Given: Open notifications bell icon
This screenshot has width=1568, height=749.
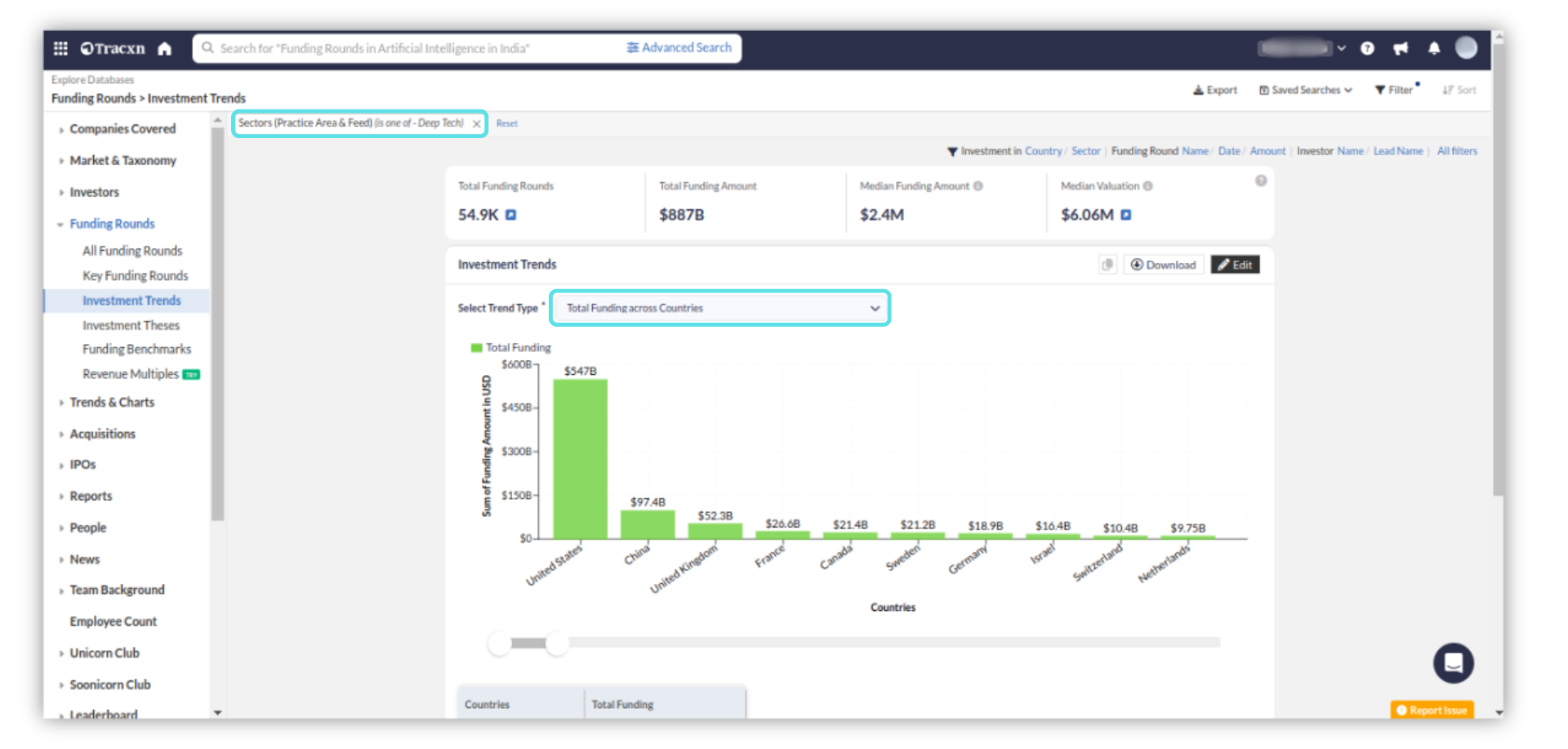Looking at the screenshot, I should click(x=1434, y=48).
